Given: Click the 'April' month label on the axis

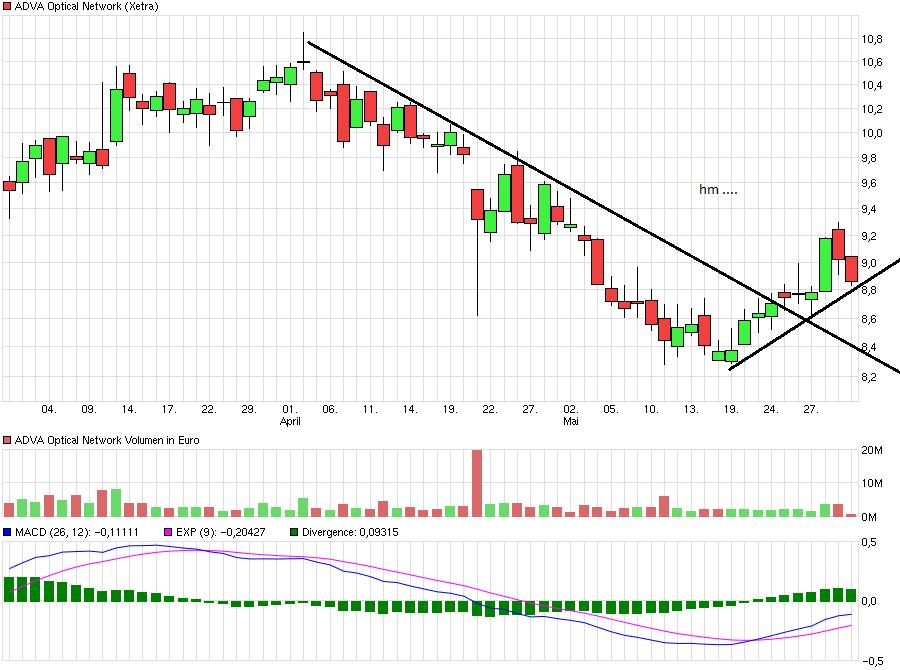Looking at the screenshot, I should coord(290,421).
